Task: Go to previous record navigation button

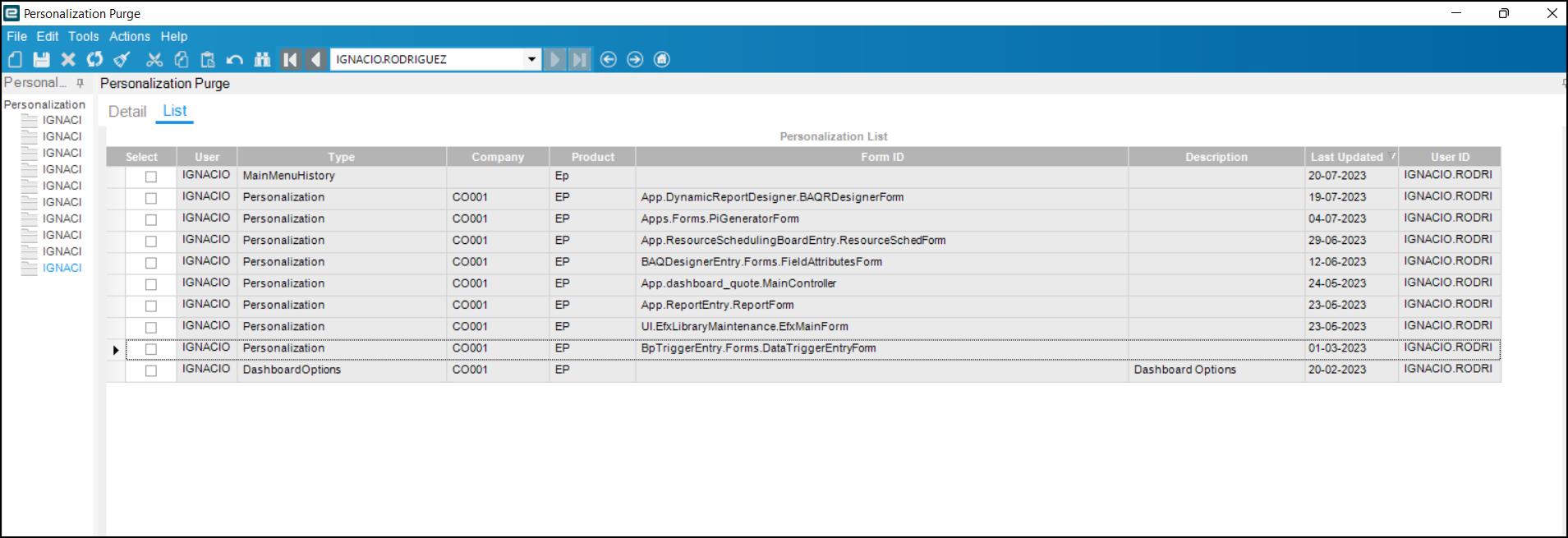Action: coord(315,59)
